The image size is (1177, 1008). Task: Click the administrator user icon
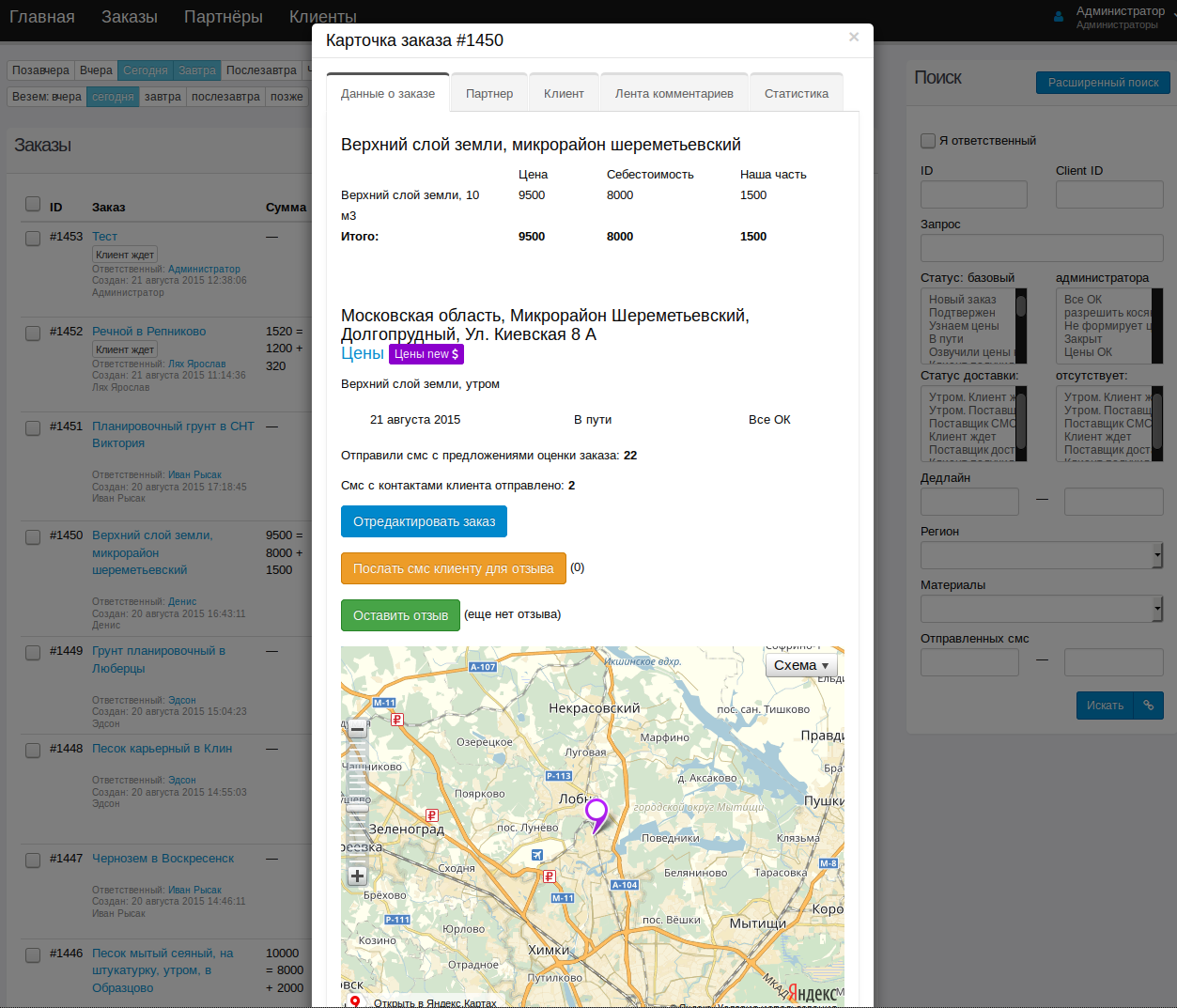[x=1059, y=17]
